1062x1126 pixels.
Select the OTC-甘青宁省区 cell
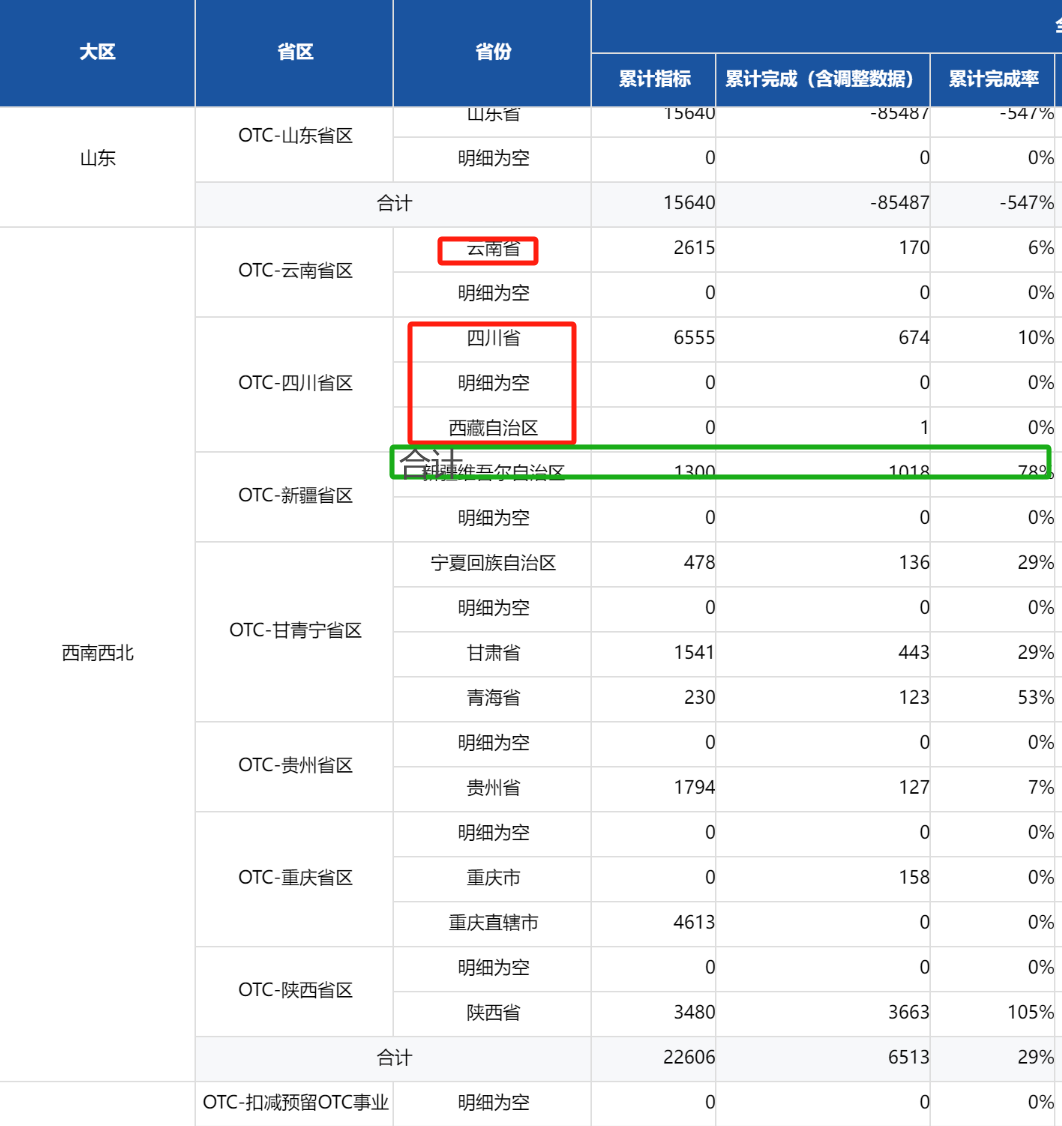295,631
